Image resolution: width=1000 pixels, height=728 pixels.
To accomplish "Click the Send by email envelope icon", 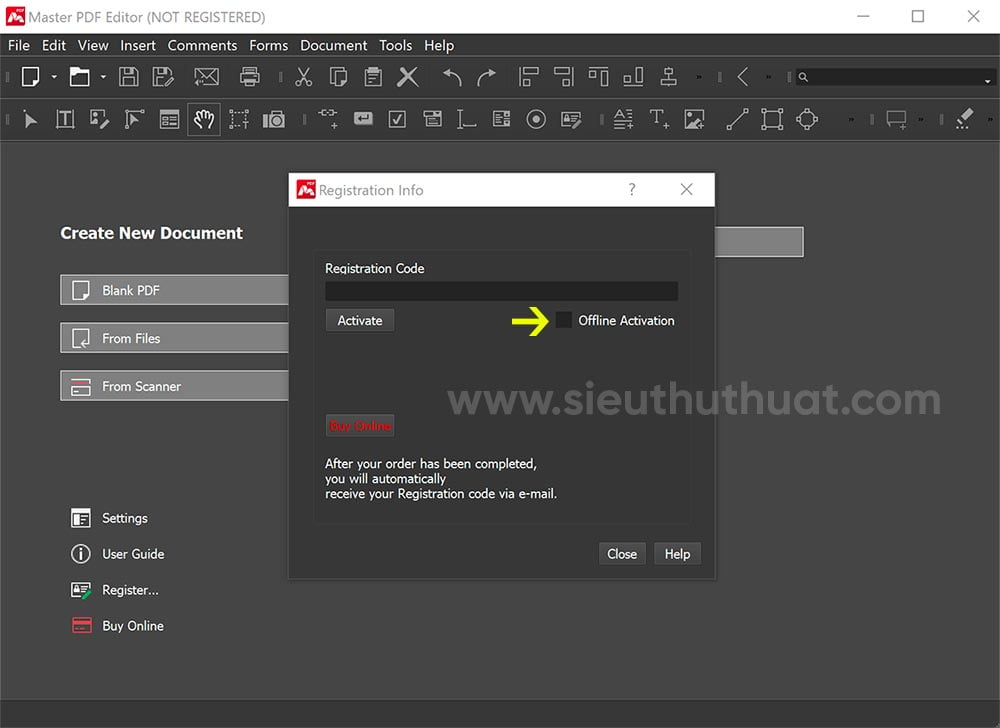I will pyautogui.click(x=206, y=77).
